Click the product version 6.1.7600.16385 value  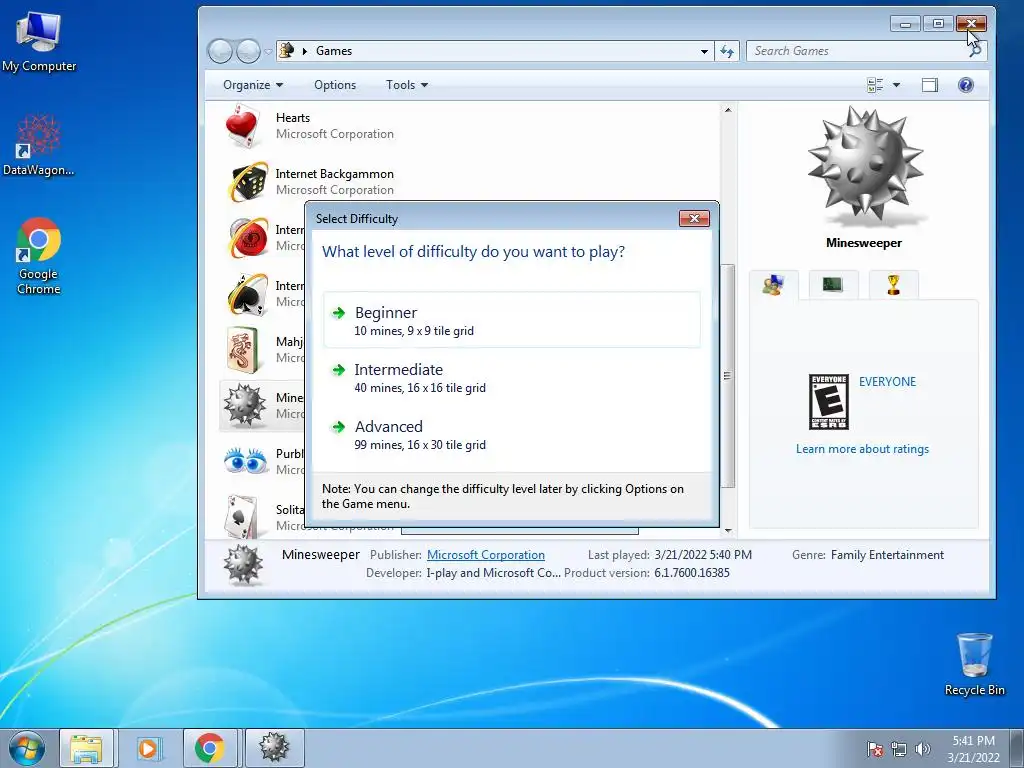(692, 573)
